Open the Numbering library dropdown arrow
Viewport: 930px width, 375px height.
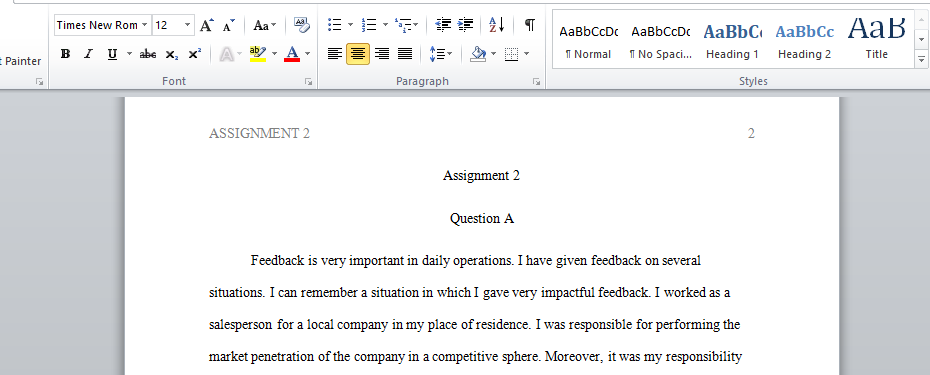coord(385,25)
